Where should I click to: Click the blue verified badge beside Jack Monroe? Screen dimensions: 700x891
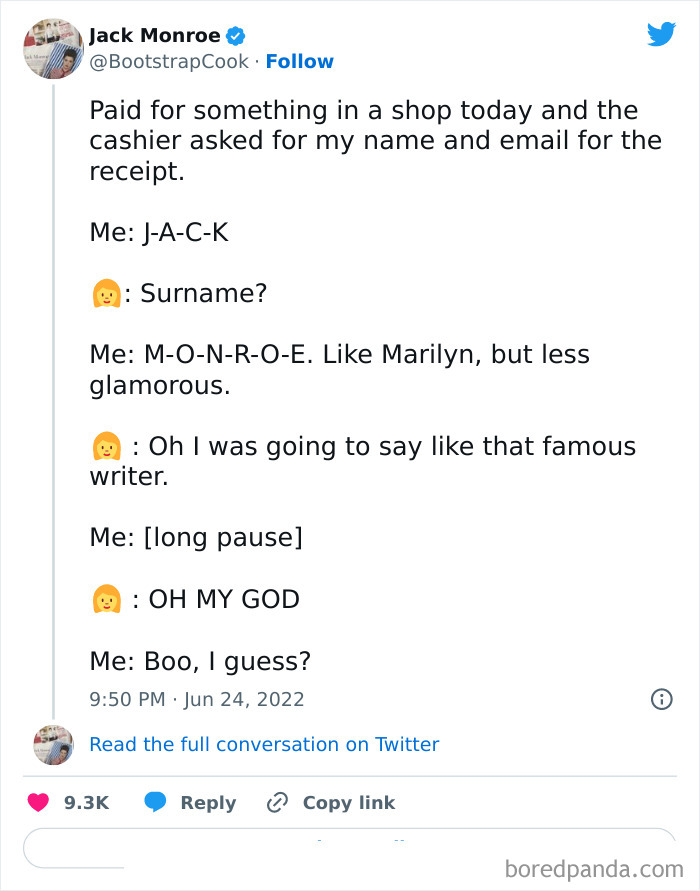(x=236, y=37)
